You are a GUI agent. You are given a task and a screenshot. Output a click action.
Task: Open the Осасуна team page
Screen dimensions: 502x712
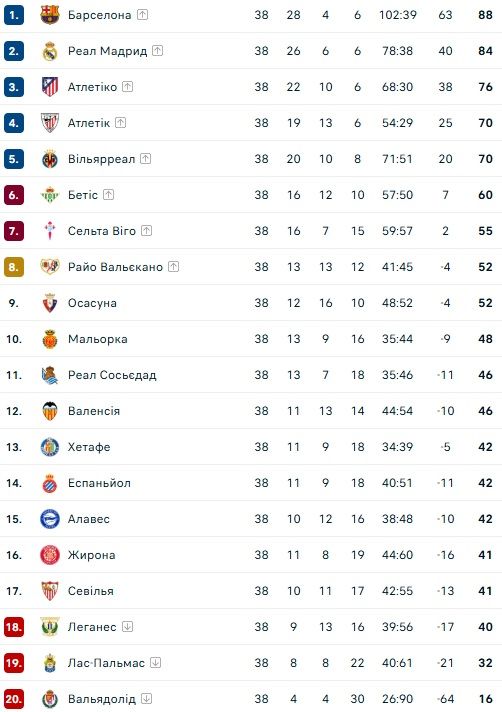(92, 303)
